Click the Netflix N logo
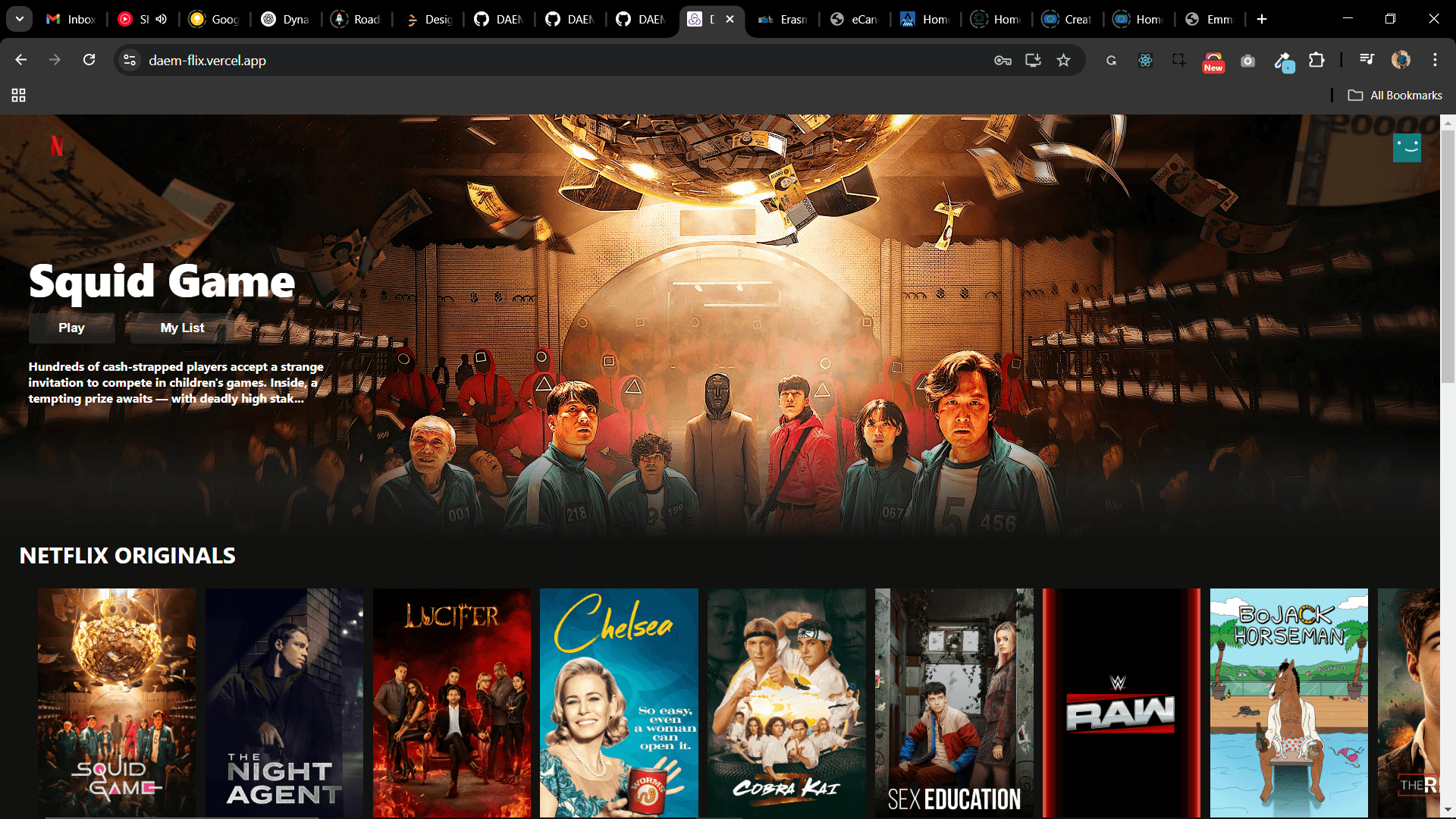The image size is (1456, 819). (57, 146)
